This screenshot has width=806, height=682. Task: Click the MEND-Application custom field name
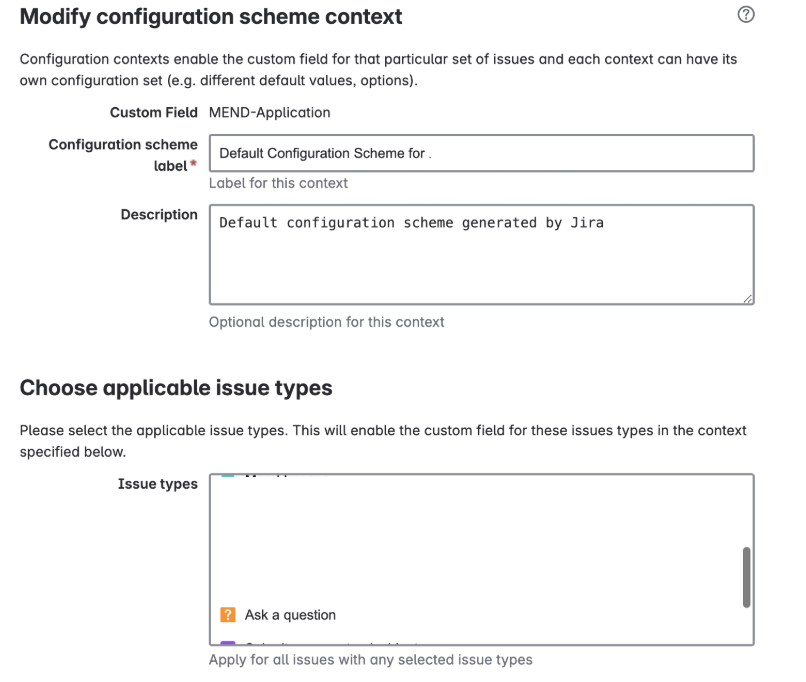click(270, 113)
